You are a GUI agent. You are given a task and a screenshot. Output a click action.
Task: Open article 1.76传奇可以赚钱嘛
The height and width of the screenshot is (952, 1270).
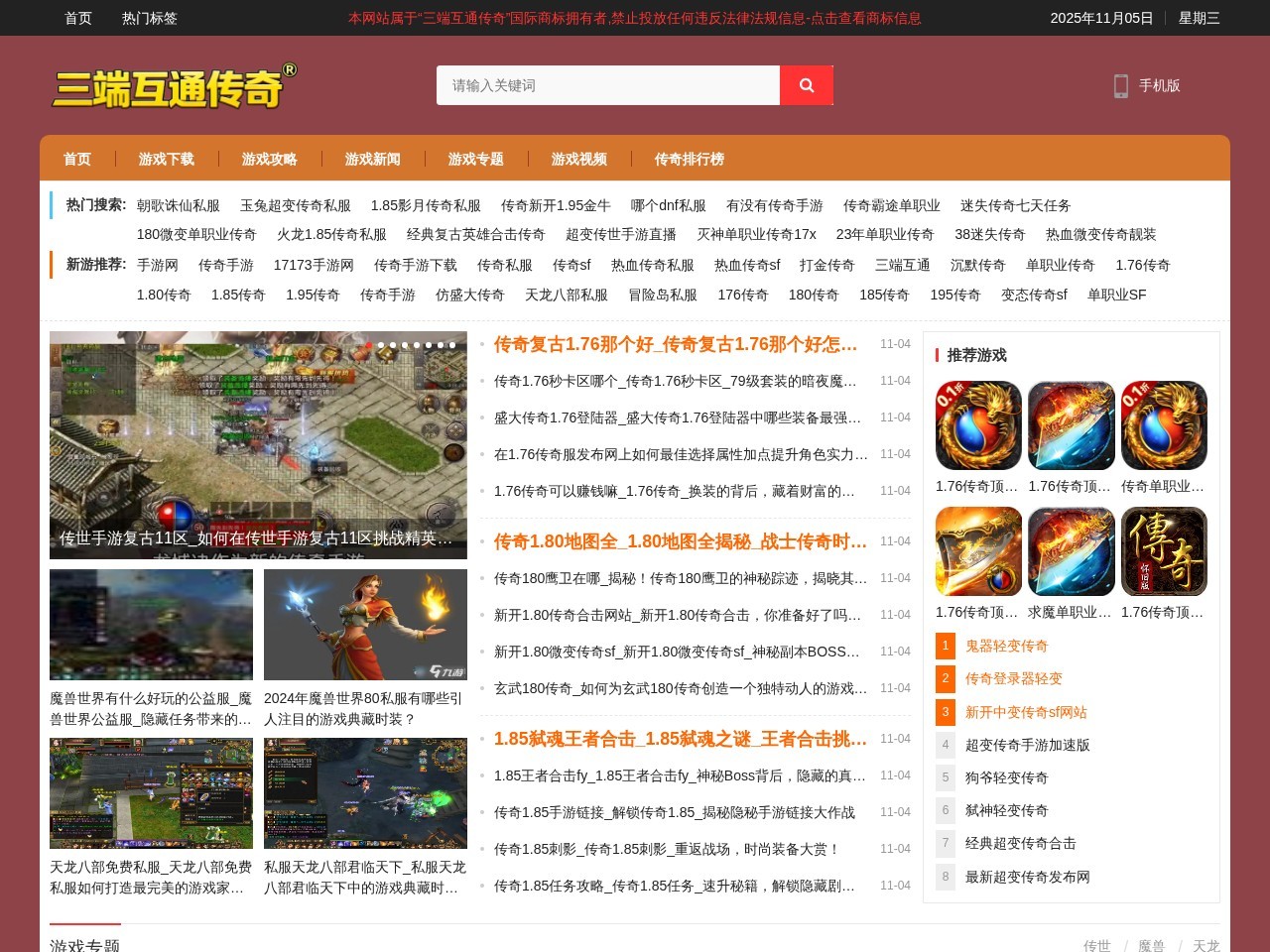tap(675, 491)
